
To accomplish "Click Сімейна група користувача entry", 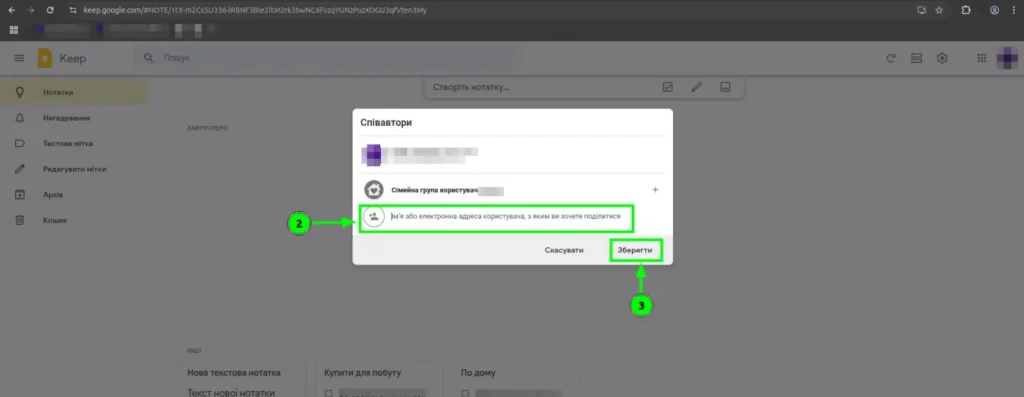I will pos(447,191).
